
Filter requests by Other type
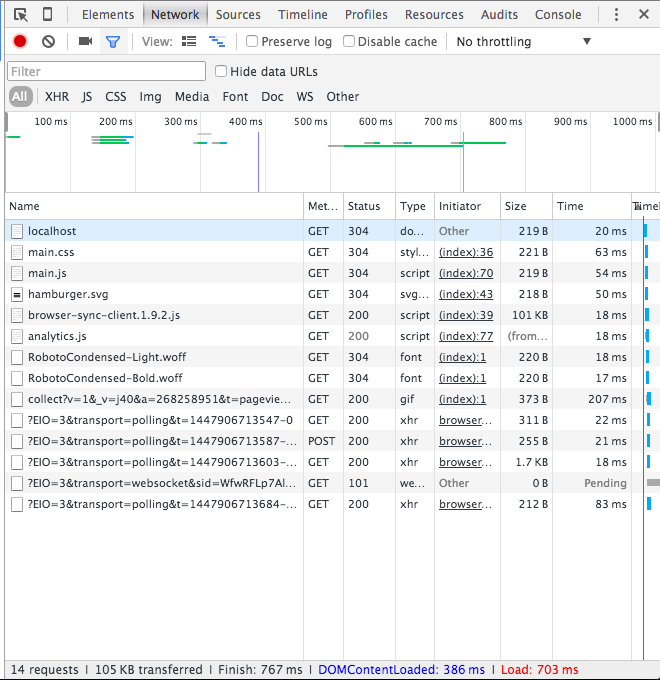(x=343, y=97)
